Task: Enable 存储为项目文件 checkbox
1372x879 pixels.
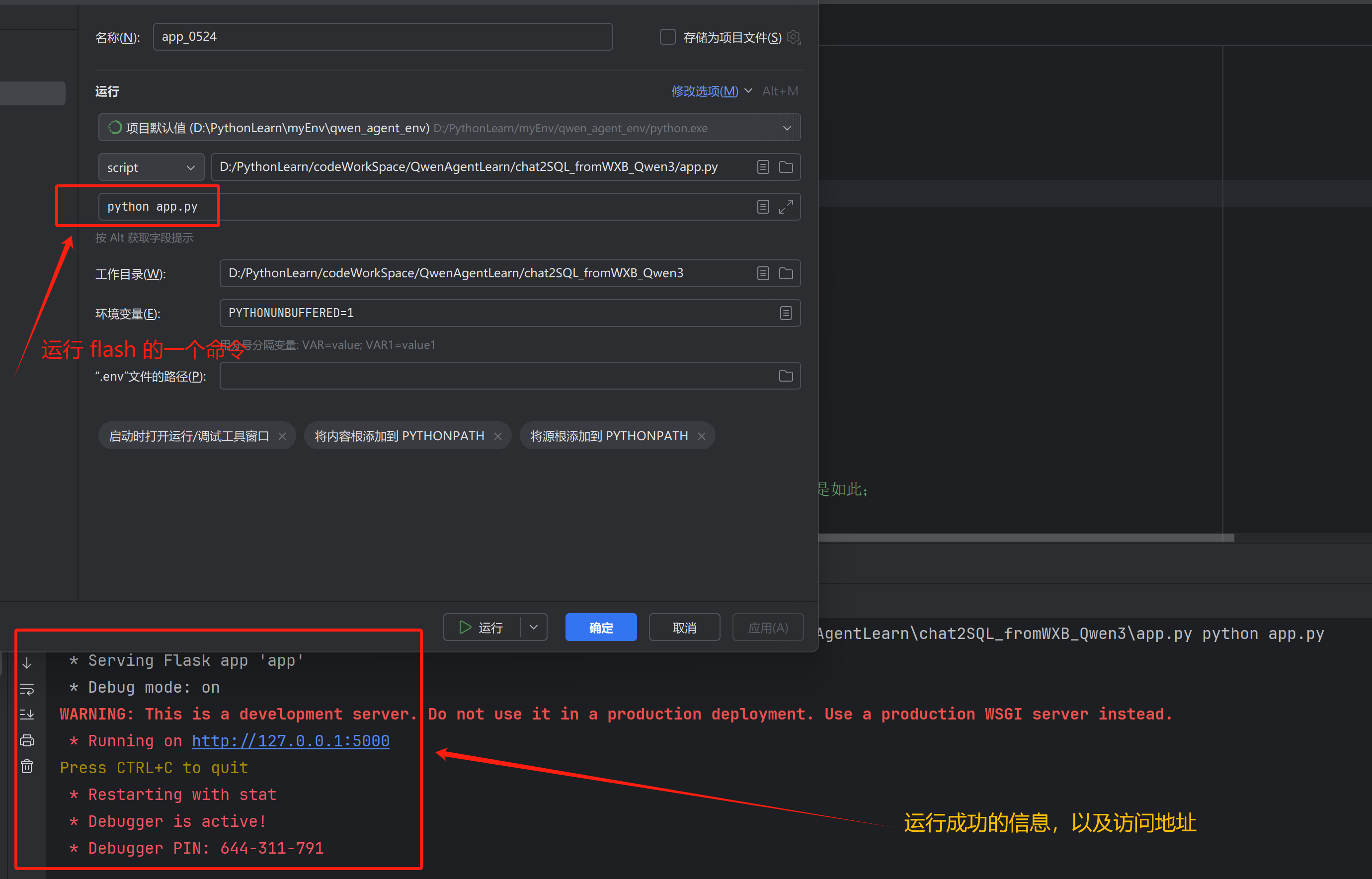Action: click(x=667, y=37)
